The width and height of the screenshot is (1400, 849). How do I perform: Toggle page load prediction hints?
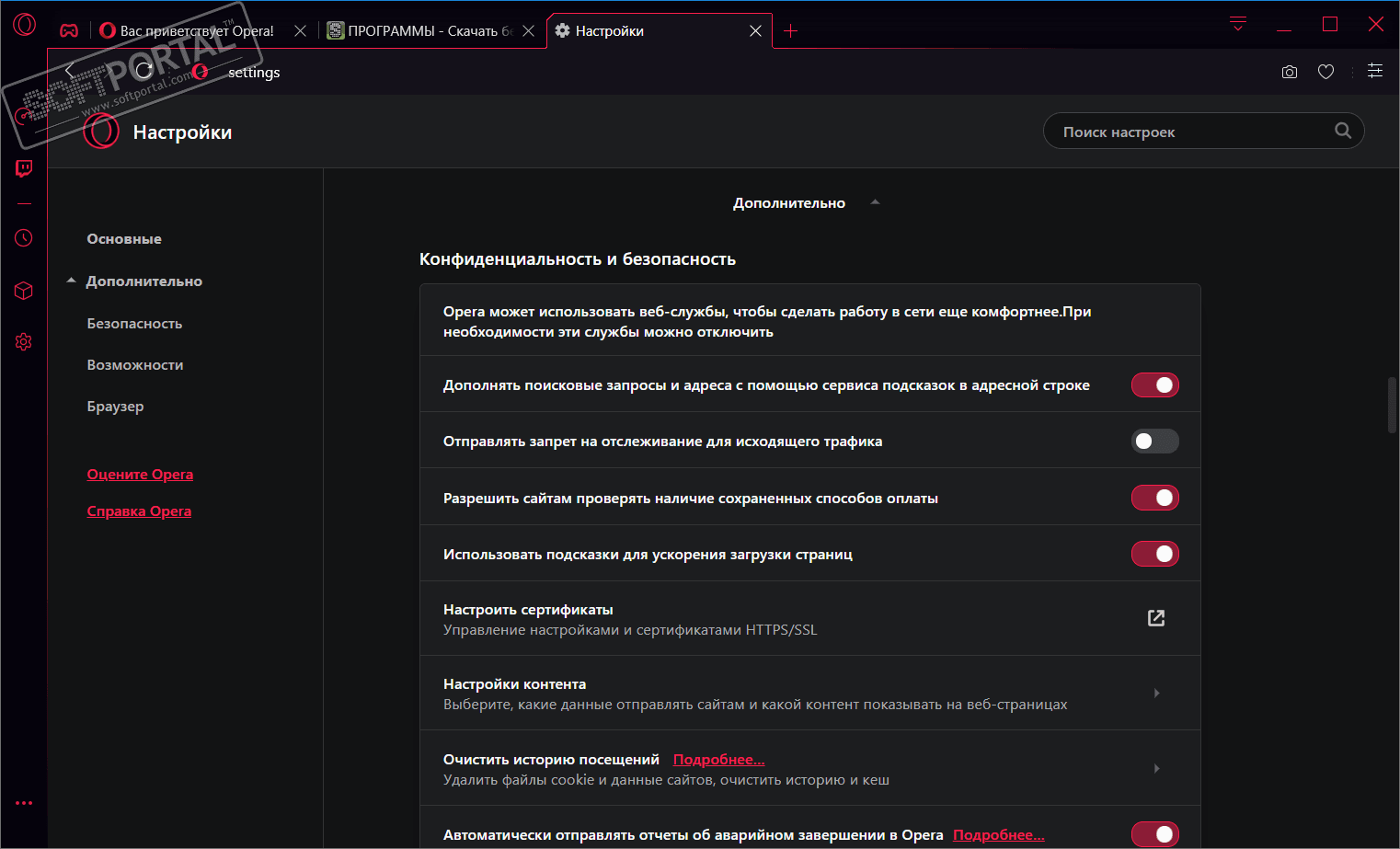[1155, 554]
